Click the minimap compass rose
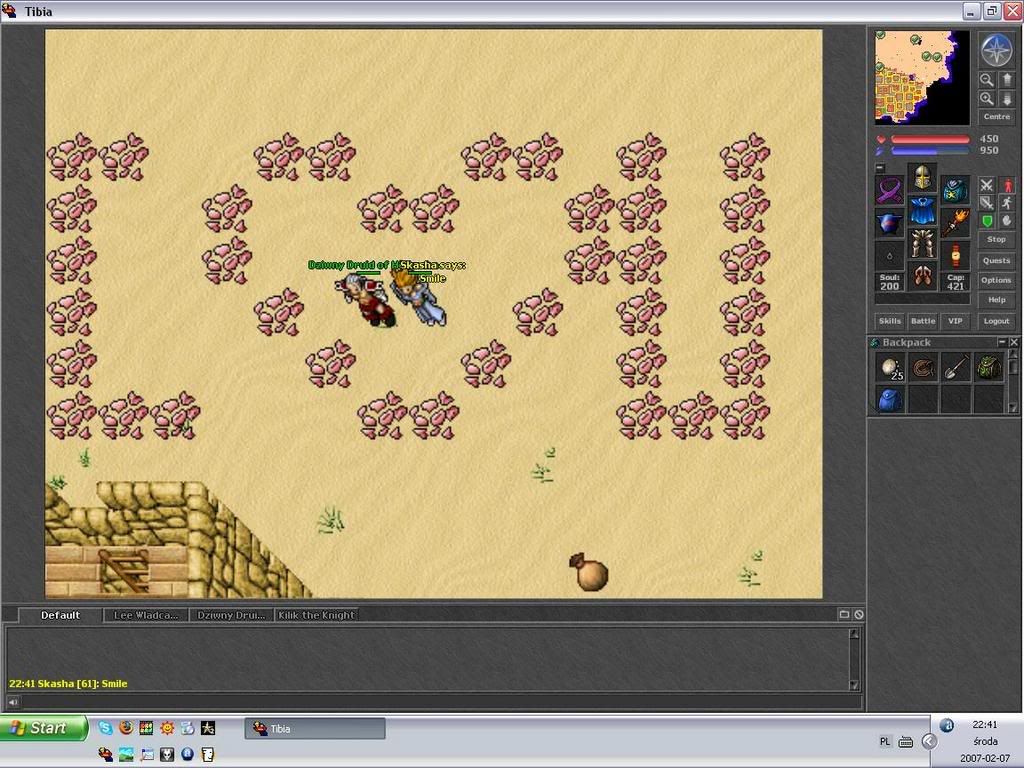Viewport: 1024px width, 768px height. [996, 50]
